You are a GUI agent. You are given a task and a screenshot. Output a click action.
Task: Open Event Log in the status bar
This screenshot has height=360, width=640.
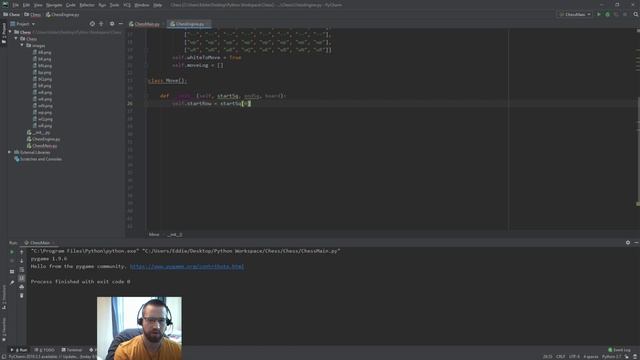(x=619, y=350)
